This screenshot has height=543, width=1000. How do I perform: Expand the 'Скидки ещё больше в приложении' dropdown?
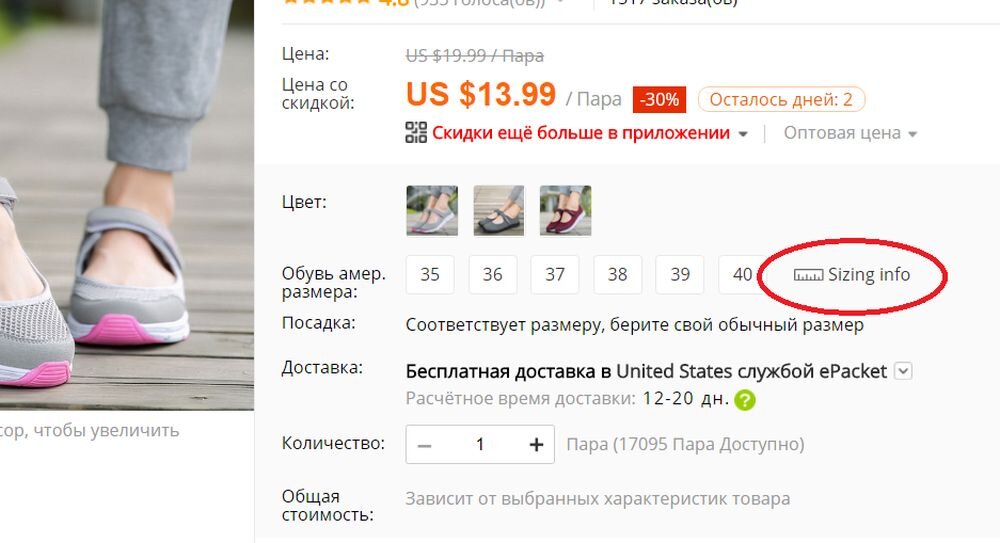tap(743, 134)
